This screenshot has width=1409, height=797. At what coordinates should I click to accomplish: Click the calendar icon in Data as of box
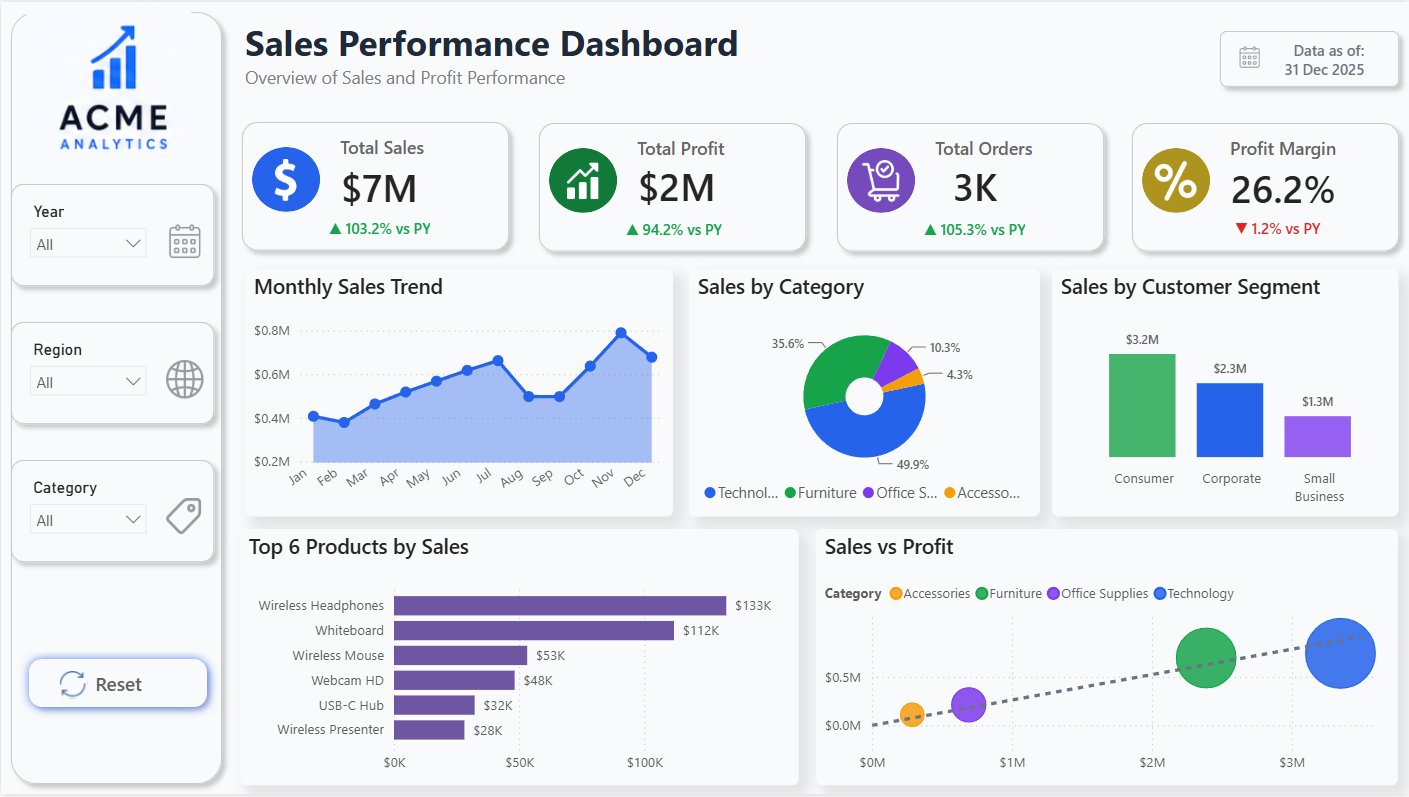(x=1250, y=57)
